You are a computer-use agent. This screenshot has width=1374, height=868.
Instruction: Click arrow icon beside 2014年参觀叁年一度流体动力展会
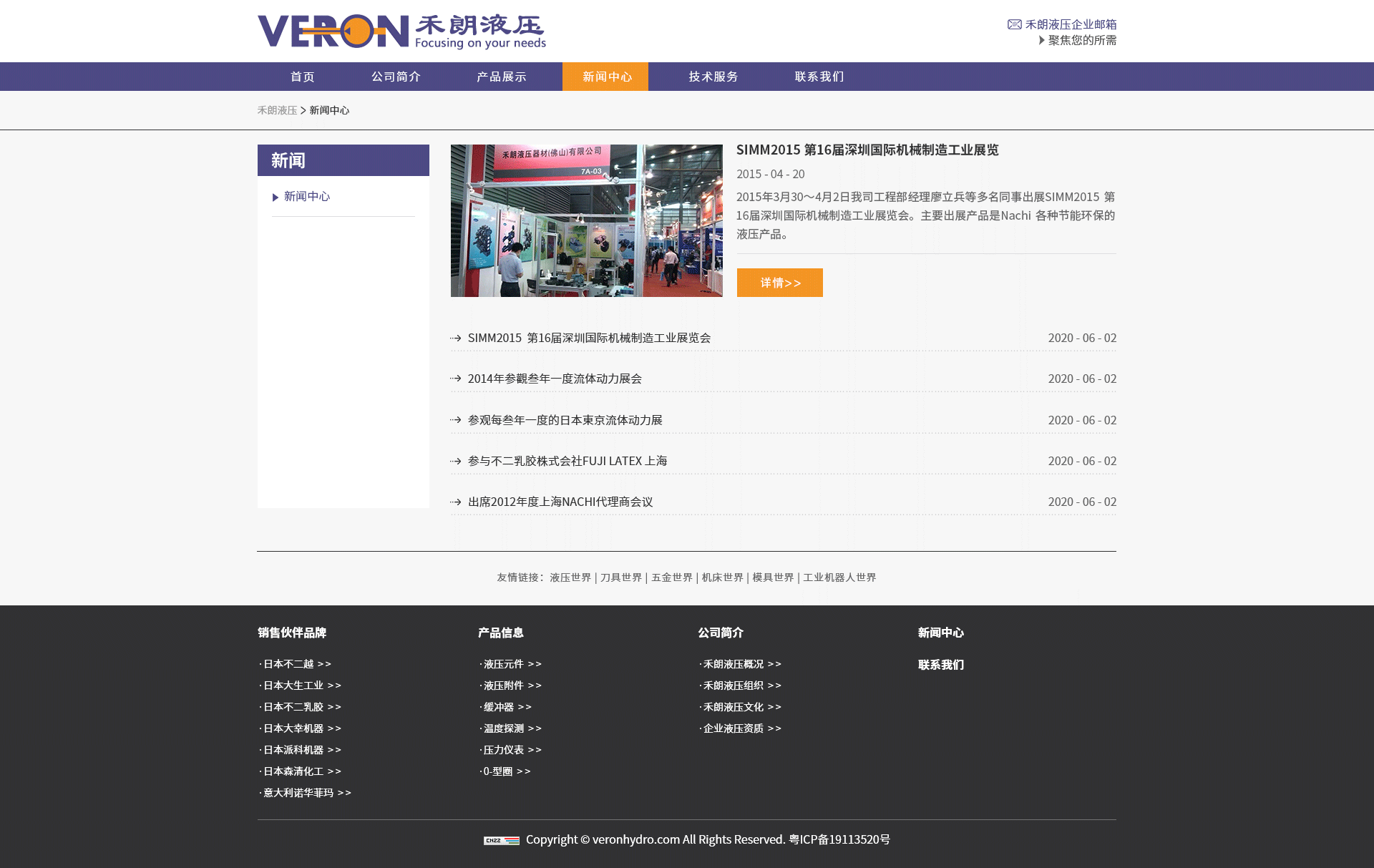(x=456, y=379)
